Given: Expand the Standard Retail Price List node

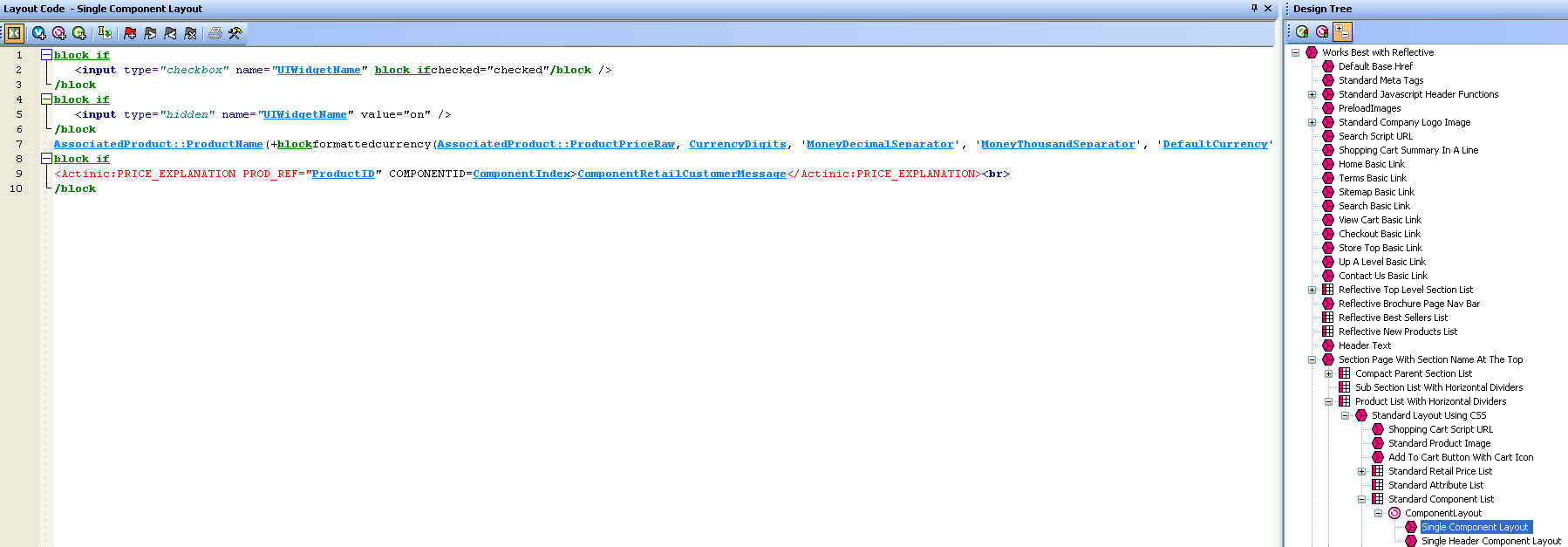Looking at the screenshot, I should tap(1361, 471).
